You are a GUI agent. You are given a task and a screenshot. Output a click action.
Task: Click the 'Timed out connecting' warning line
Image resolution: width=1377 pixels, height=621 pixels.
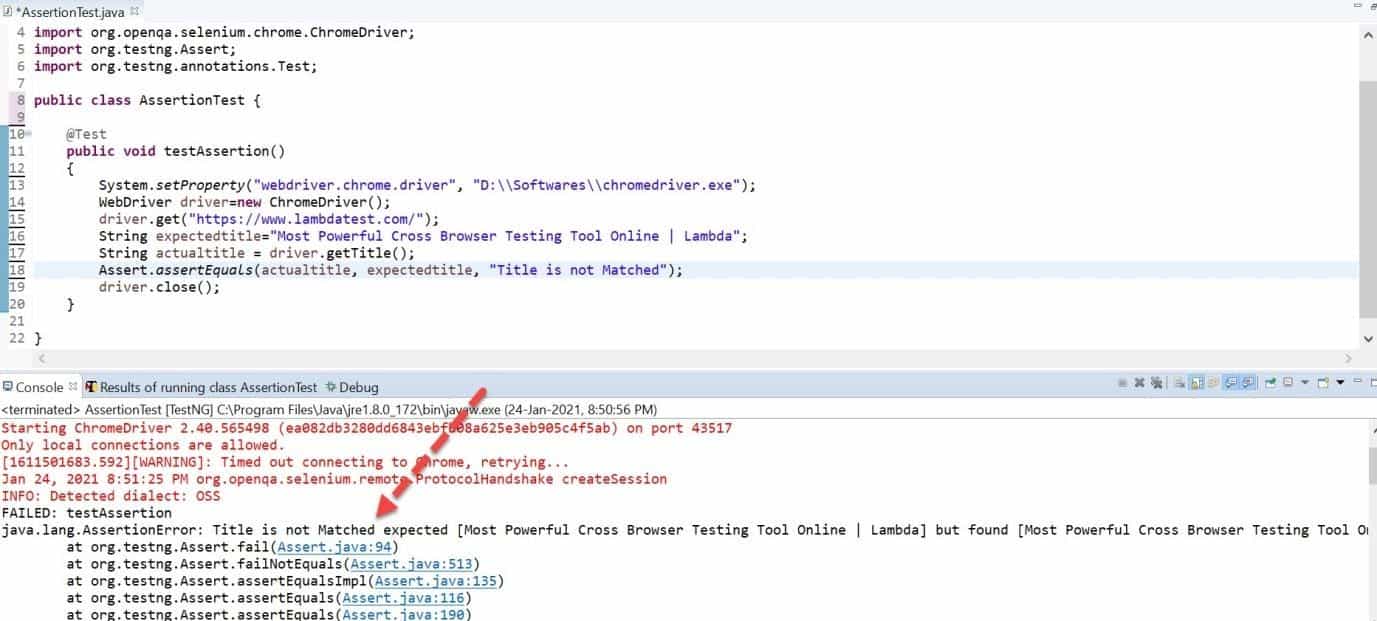tap(285, 462)
